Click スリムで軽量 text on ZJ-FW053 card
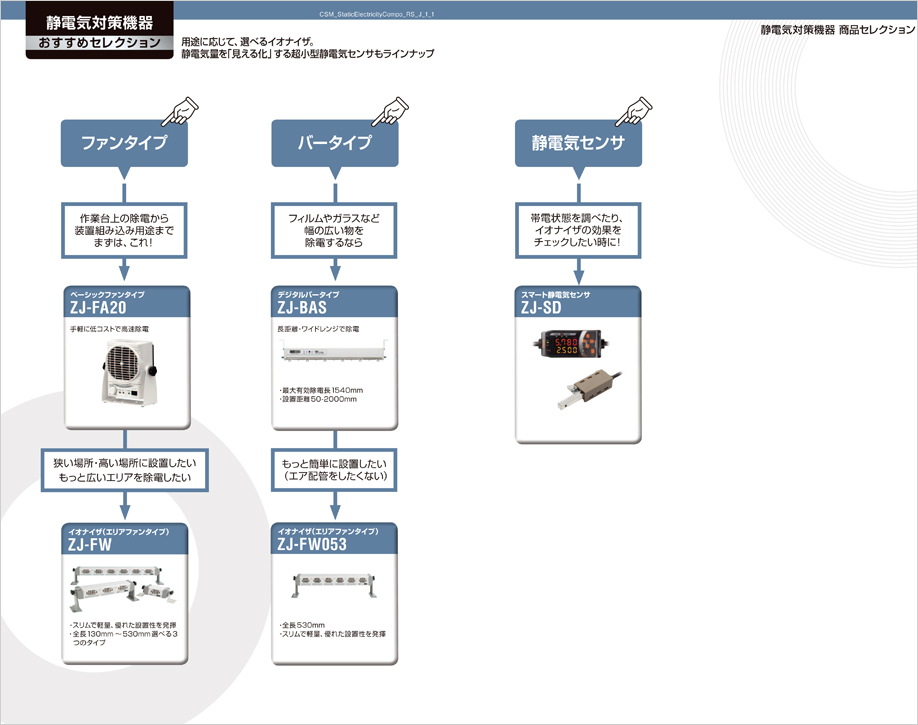 pyautogui.click(x=333, y=634)
